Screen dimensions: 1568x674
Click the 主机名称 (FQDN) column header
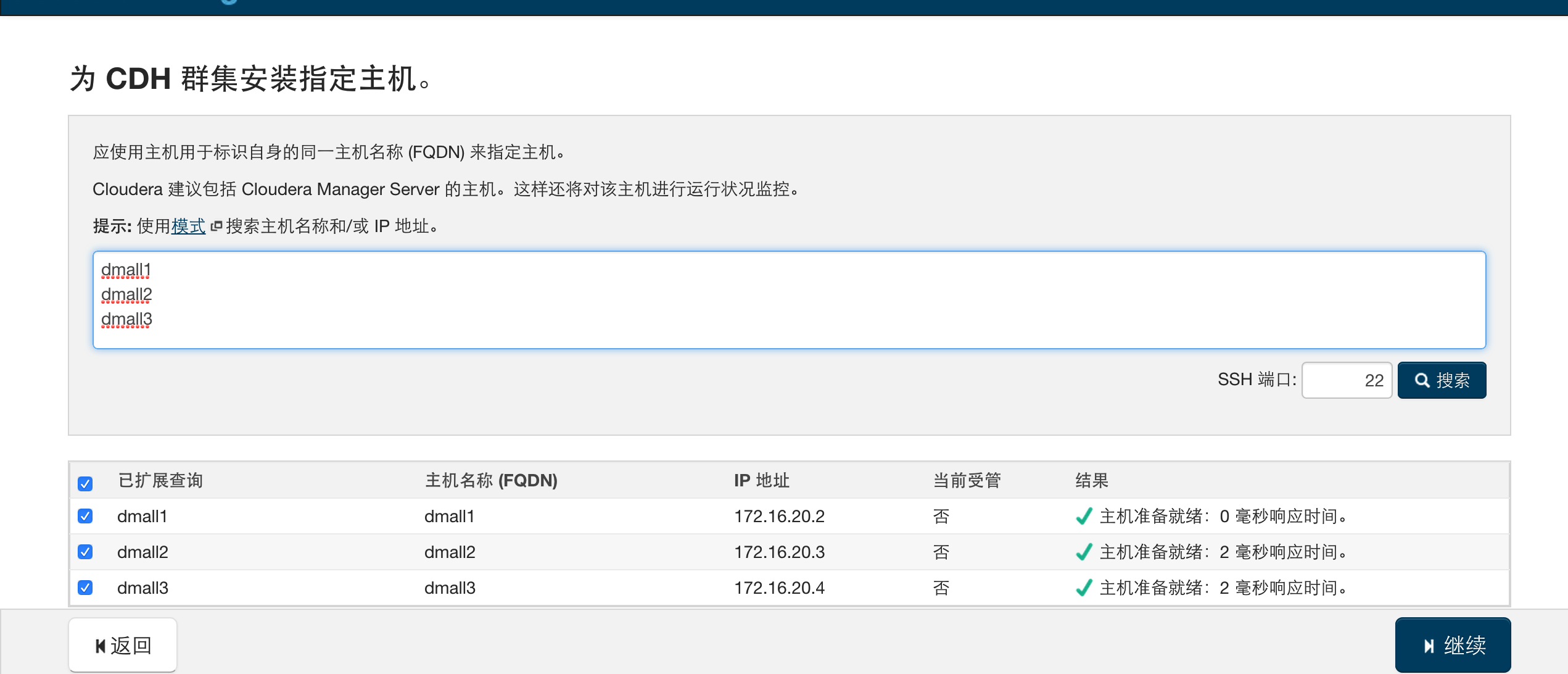click(491, 480)
